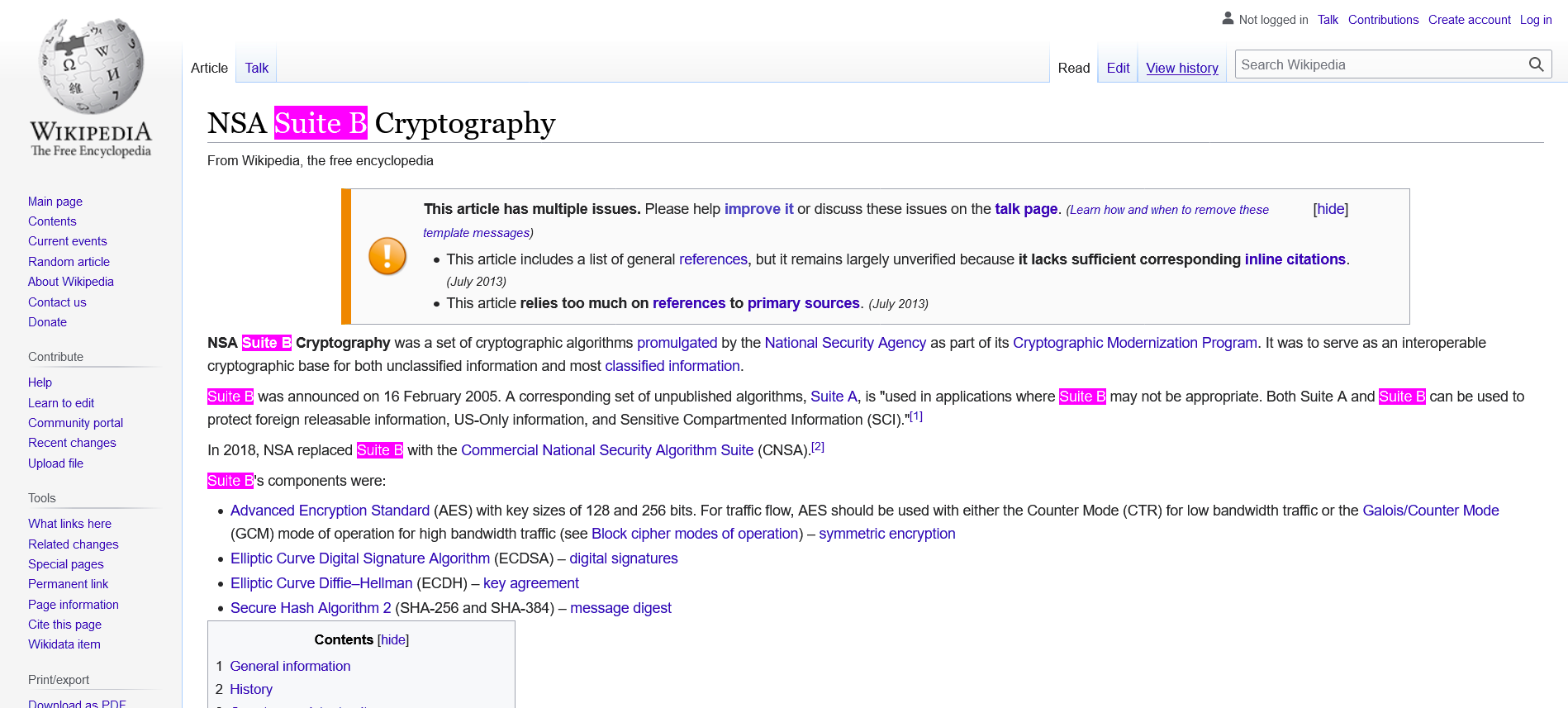Open Elliptic Curve Diffie–Hellman link
The width and height of the screenshot is (1568, 708).
321,583
